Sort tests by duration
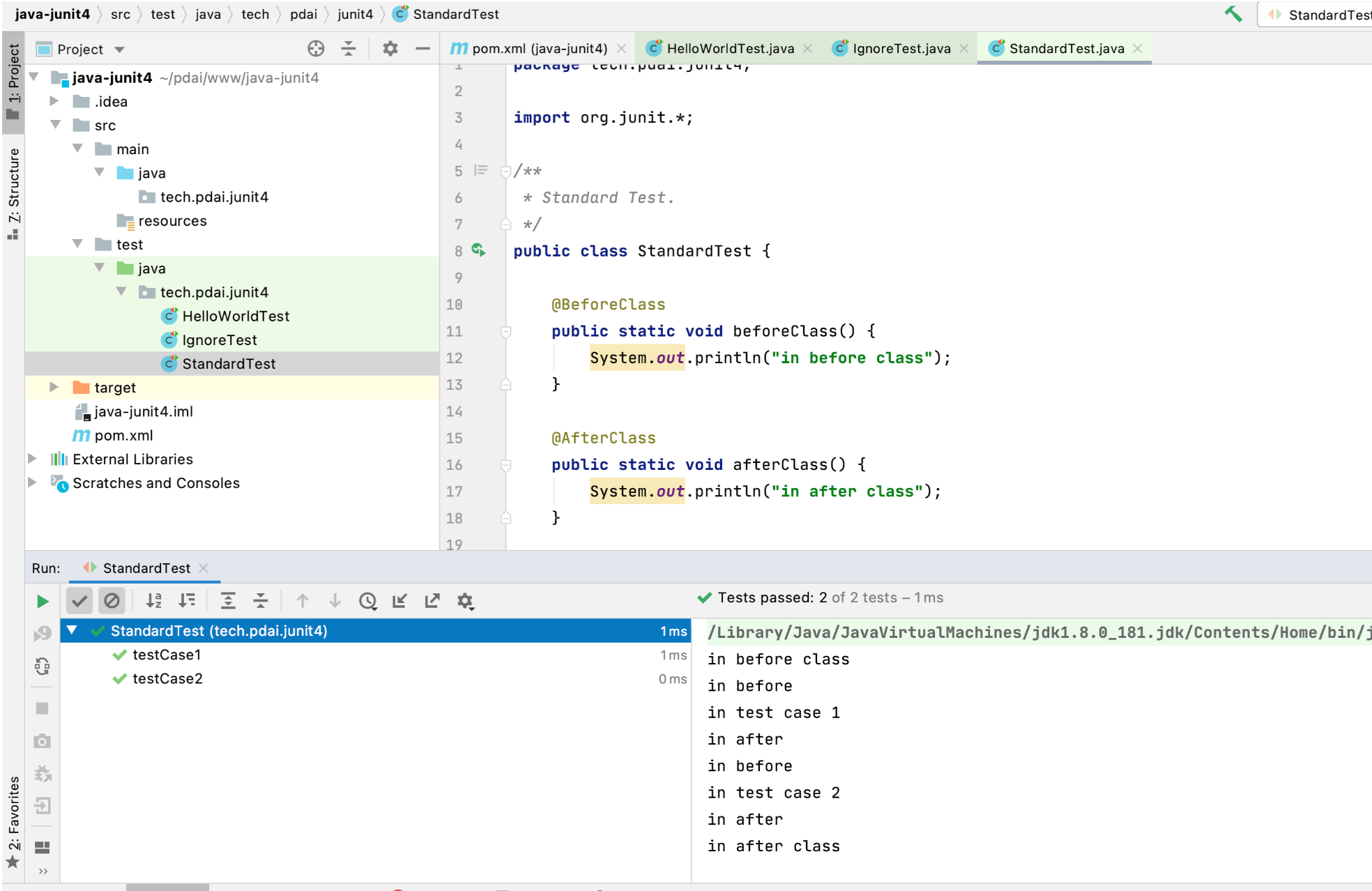The width and height of the screenshot is (1372, 891). click(x=187, y=600)
